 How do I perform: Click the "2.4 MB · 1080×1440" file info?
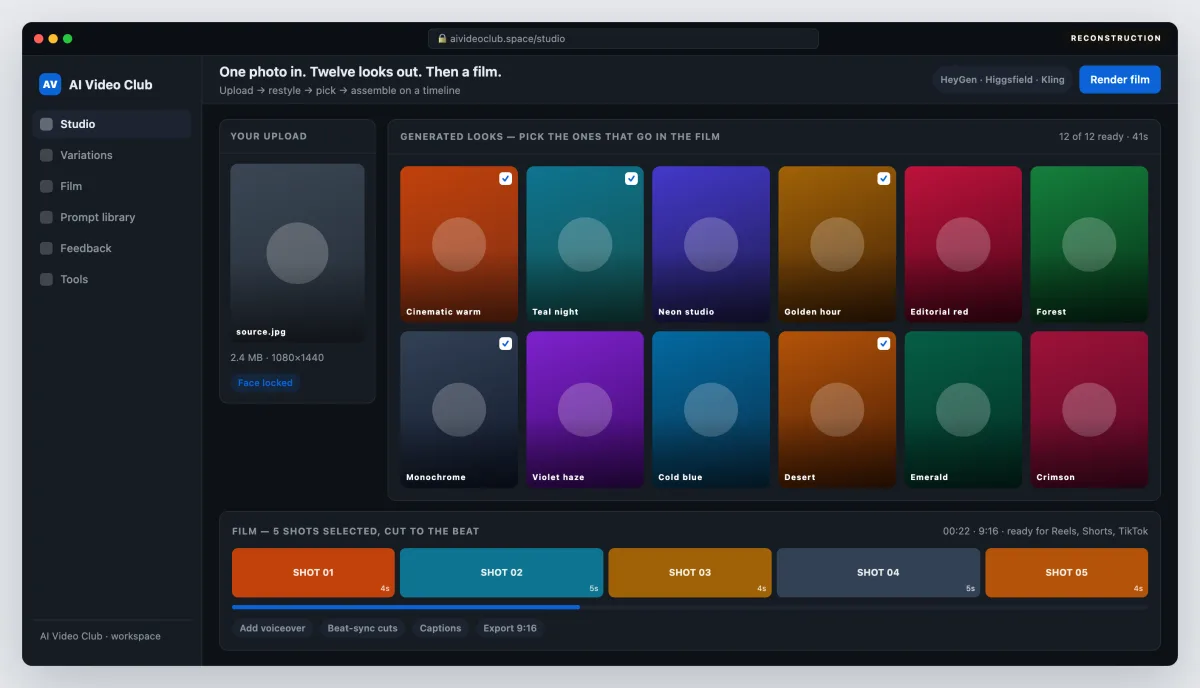point(277,357)
